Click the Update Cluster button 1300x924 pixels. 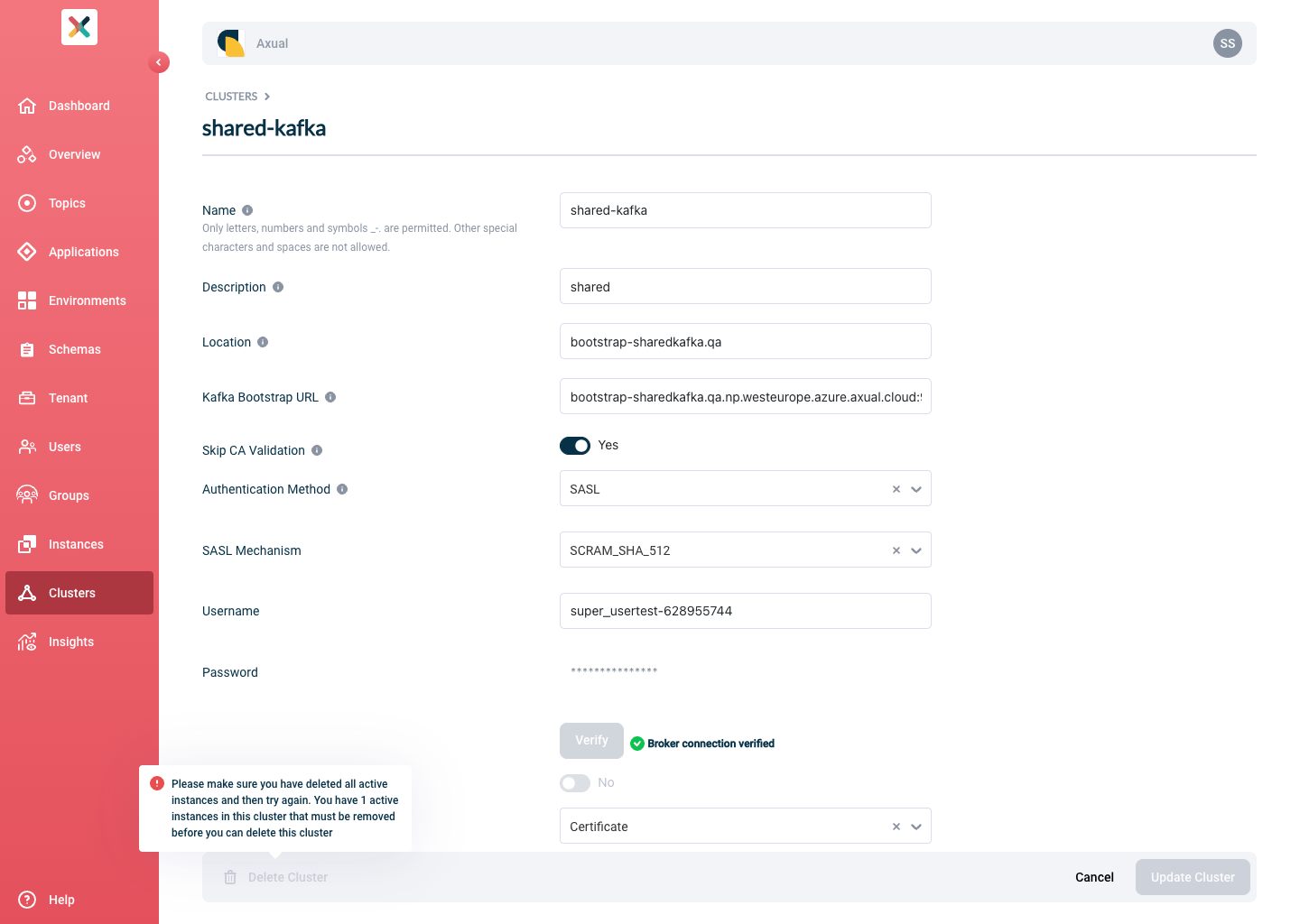coord(1193,877)
